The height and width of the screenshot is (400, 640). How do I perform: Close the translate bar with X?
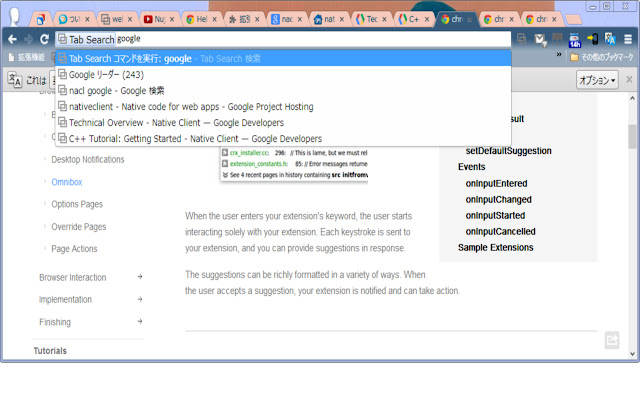coord(629,80)
